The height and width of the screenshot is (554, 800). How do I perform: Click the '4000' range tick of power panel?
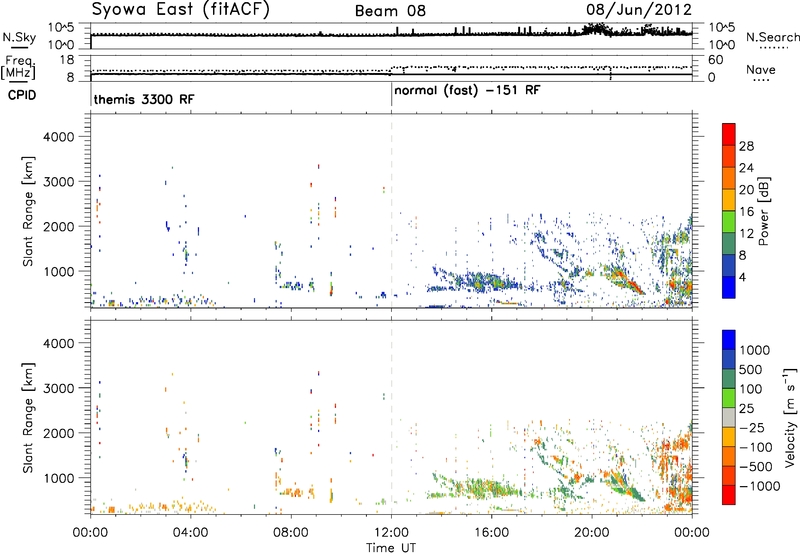click(x=59, y=137)
